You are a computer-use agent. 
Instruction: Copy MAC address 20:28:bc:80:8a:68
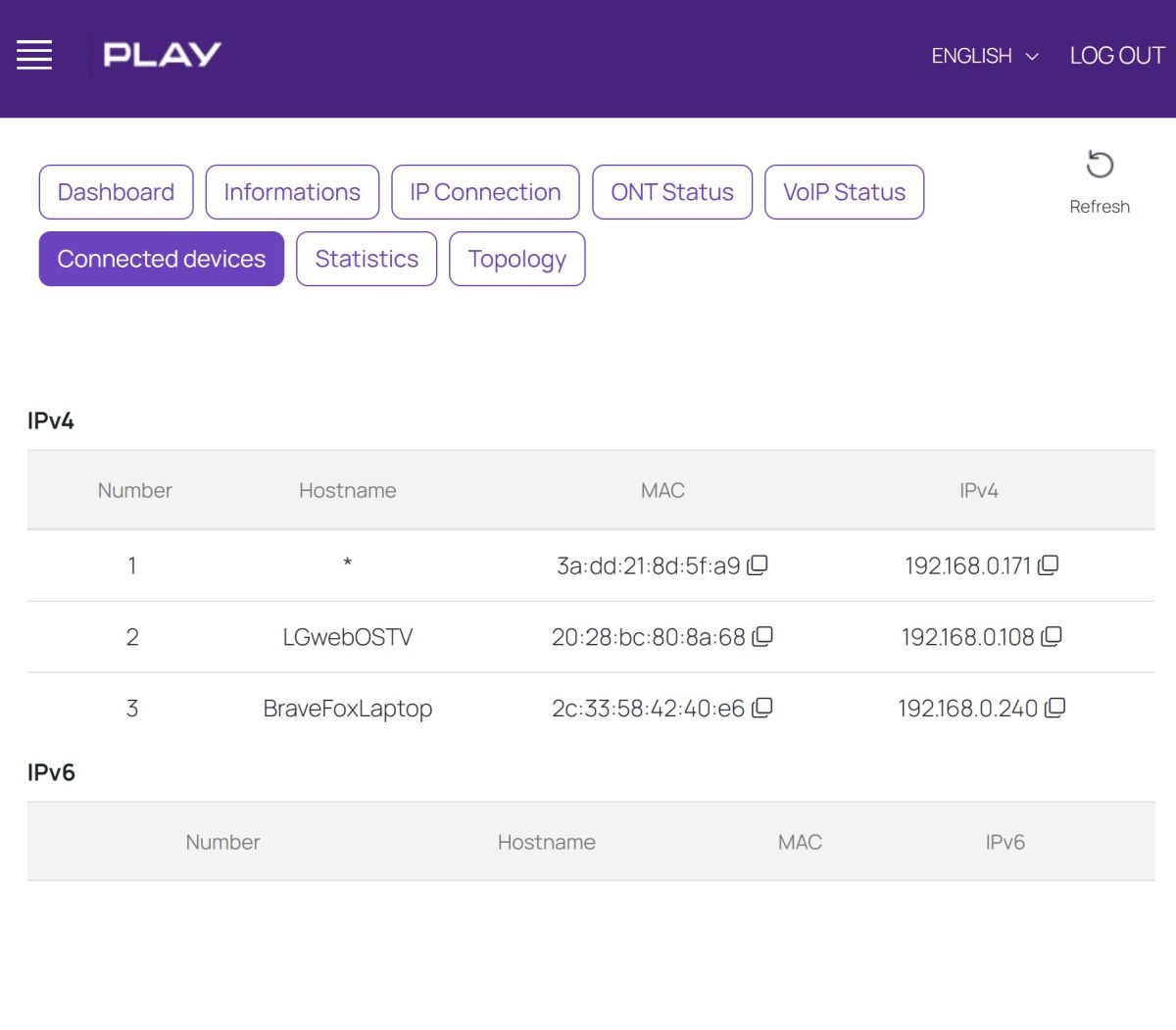[x=762, y=637]
